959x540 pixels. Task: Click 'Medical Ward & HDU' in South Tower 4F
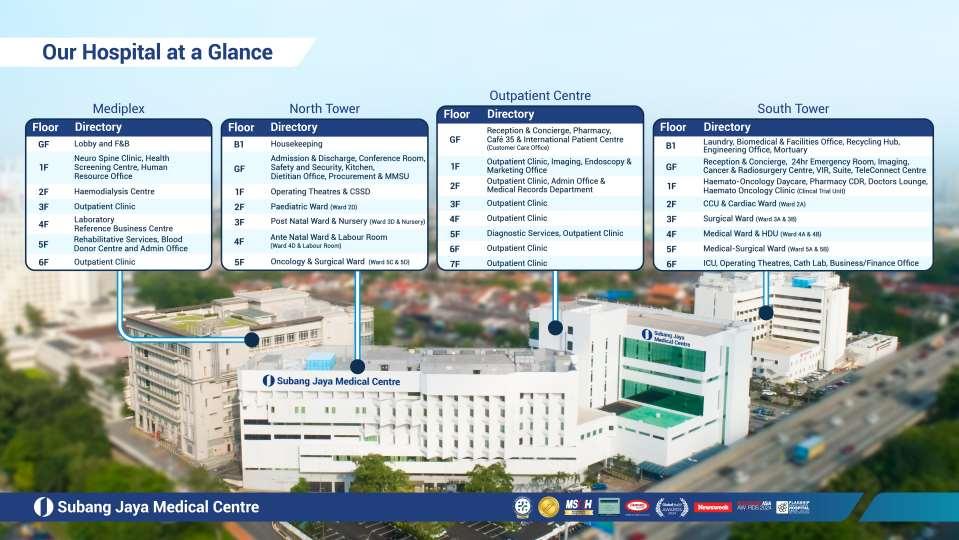[762, 234]
